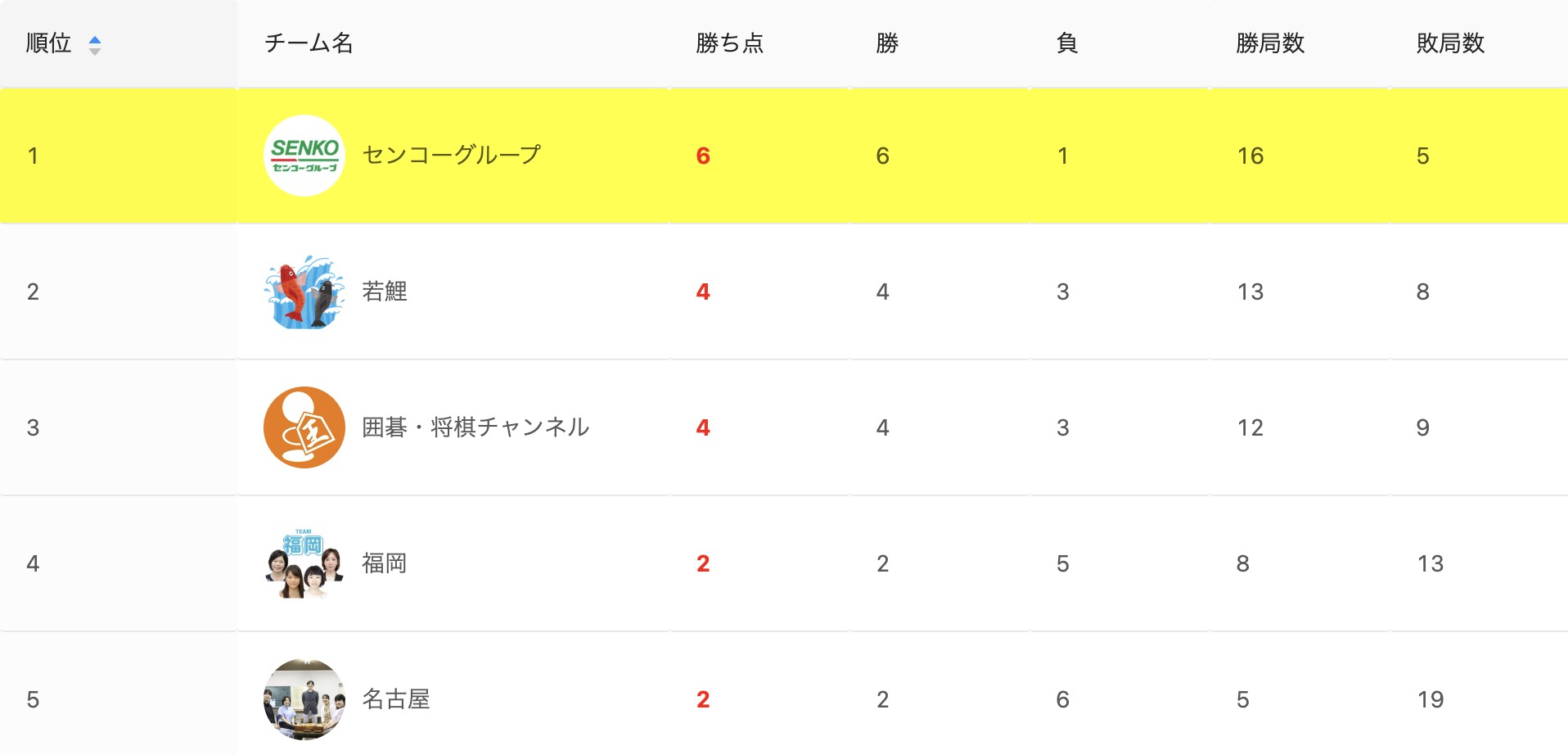Click the 若鯉 carp fish logo
1568x755 pixels.
point(304,292)
